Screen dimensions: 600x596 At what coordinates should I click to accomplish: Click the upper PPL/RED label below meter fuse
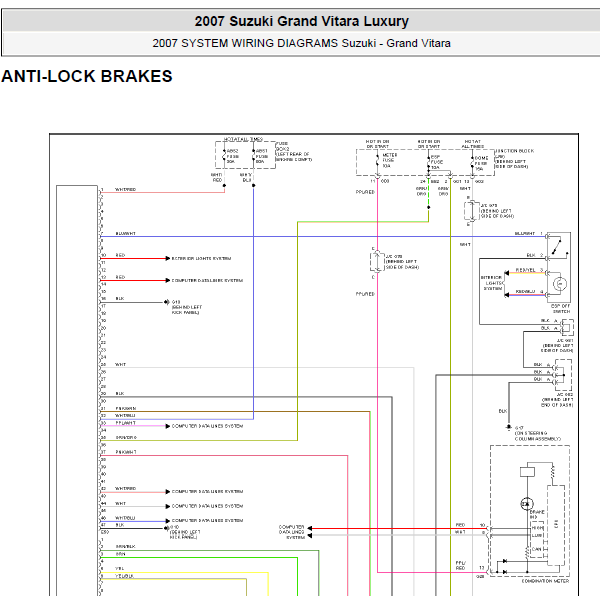365,192
